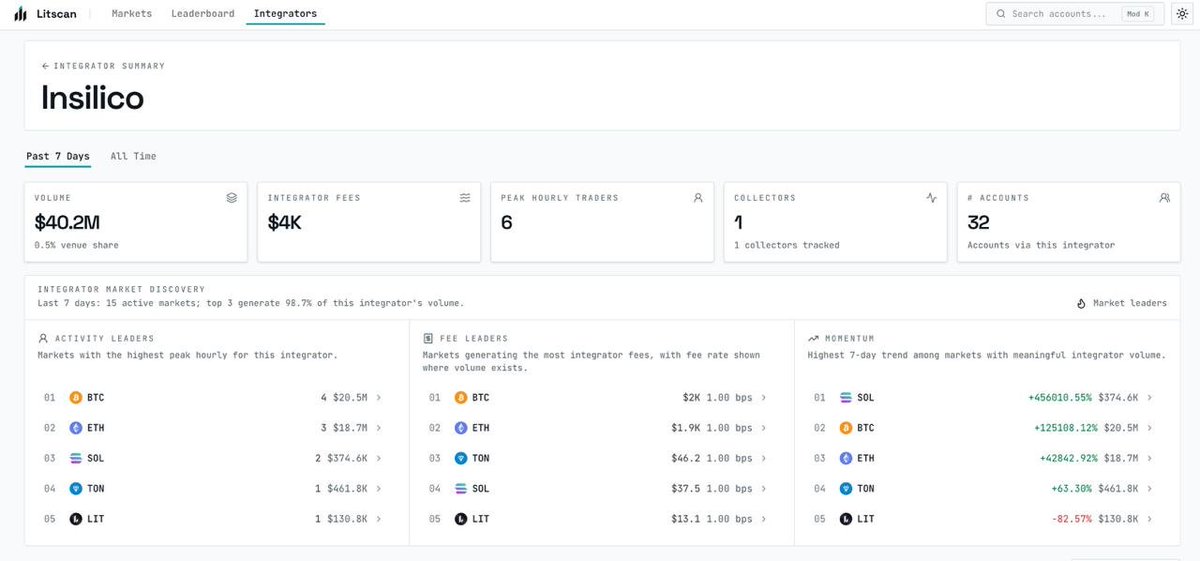Image resolution: width=1200 pixels, height=561 pixels.
Task: Click TON coin icon in Fee Leaders
Action: pos(461,458)
